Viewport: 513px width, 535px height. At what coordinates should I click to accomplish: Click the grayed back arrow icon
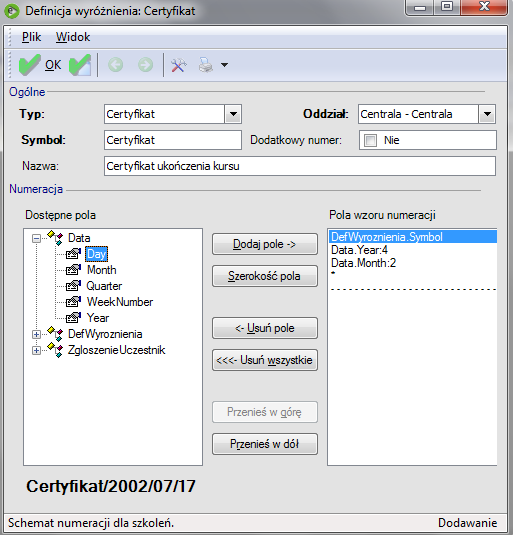click(116, 65)
